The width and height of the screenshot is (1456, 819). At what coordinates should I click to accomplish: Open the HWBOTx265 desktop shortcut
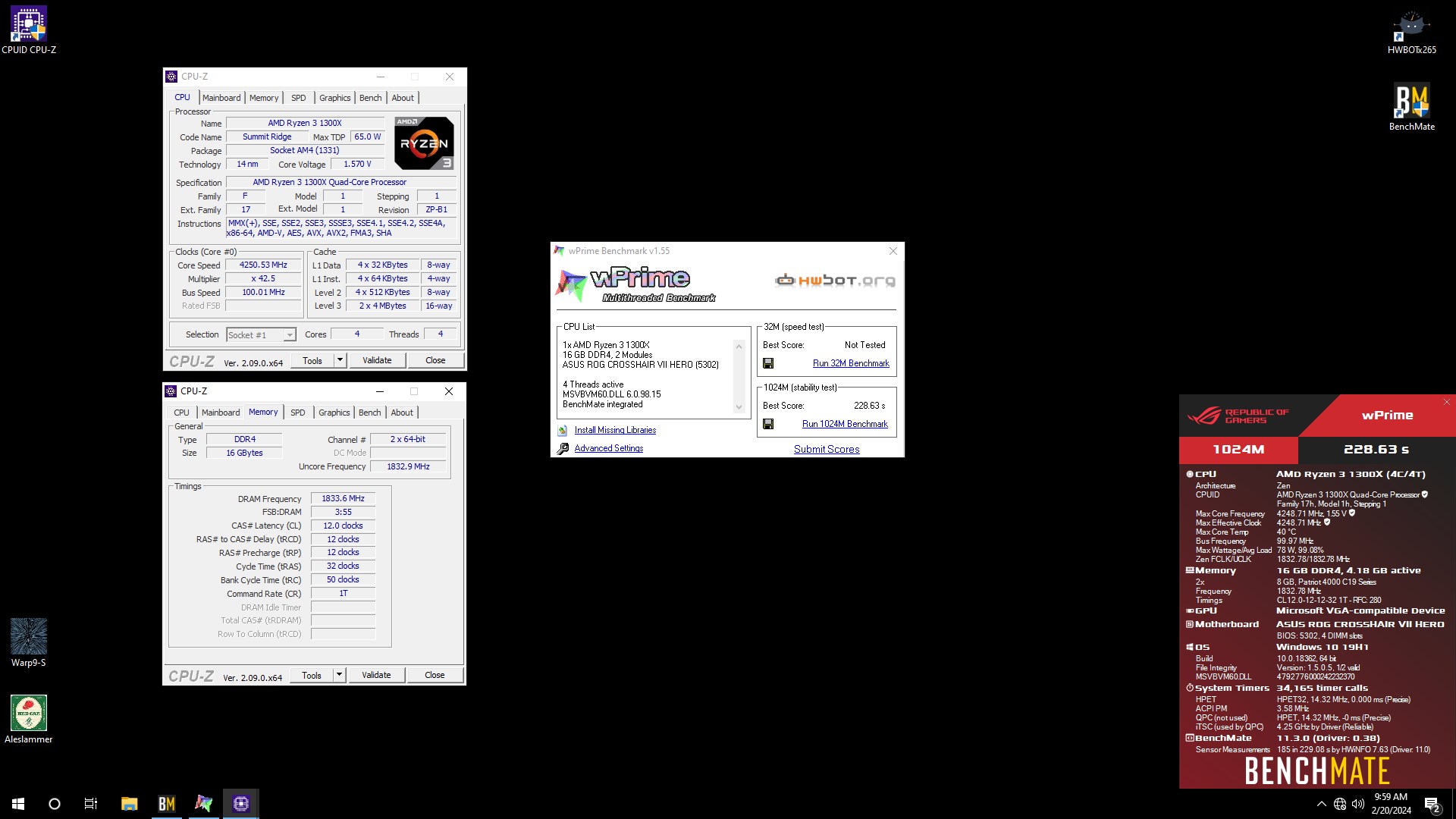1411,32
